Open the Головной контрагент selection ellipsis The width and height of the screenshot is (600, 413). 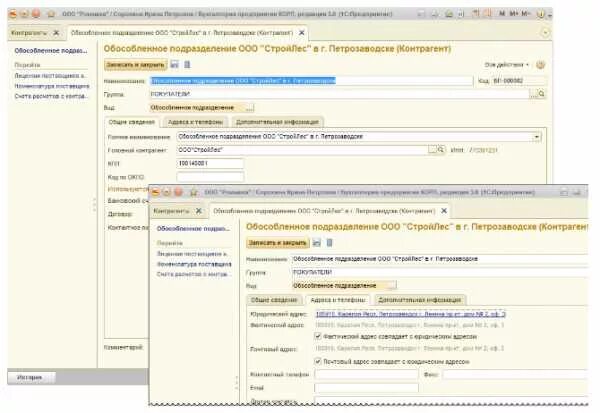click(432, 150)
